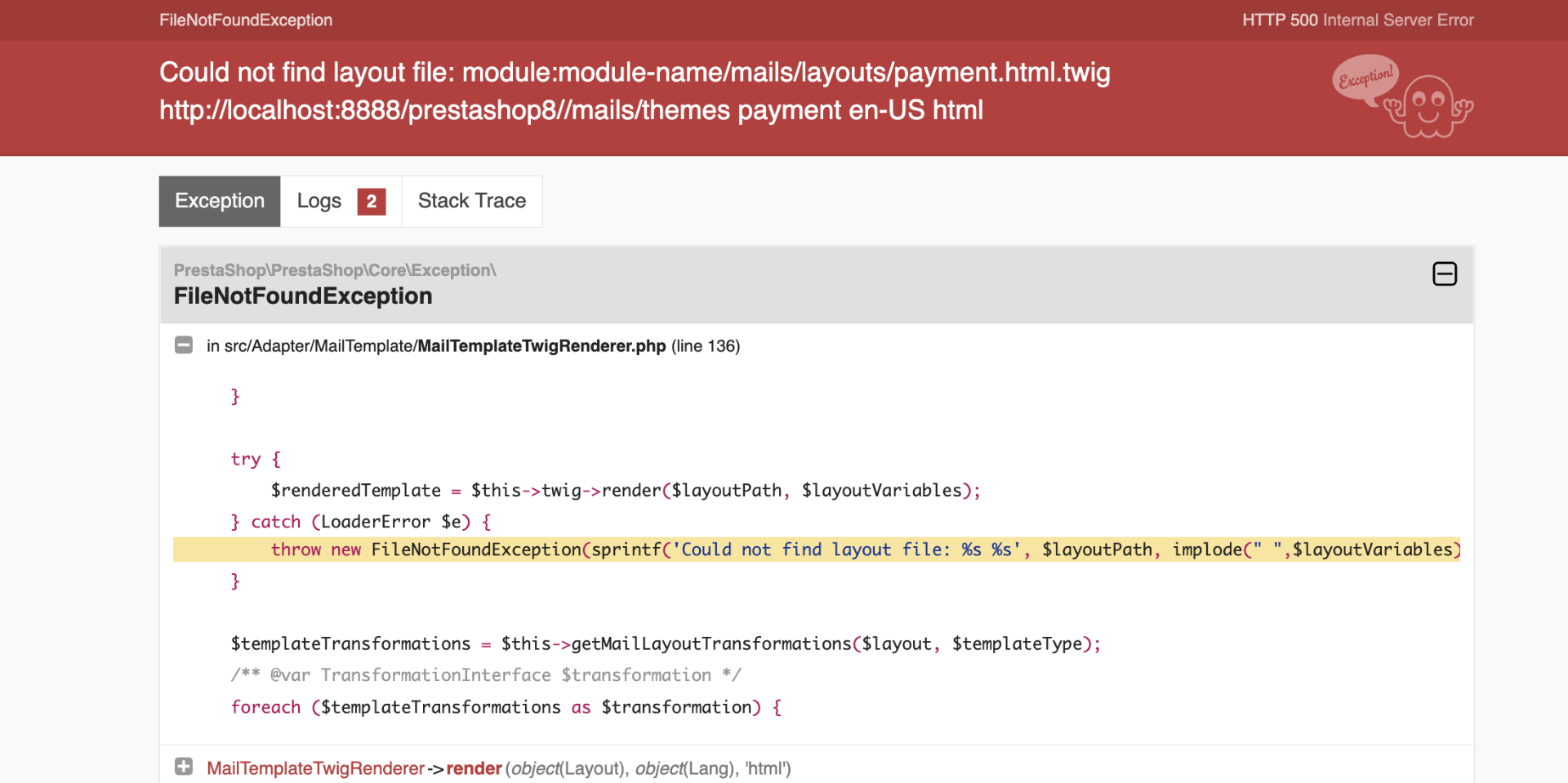Click the red Logs count badge

click(372, 201)
